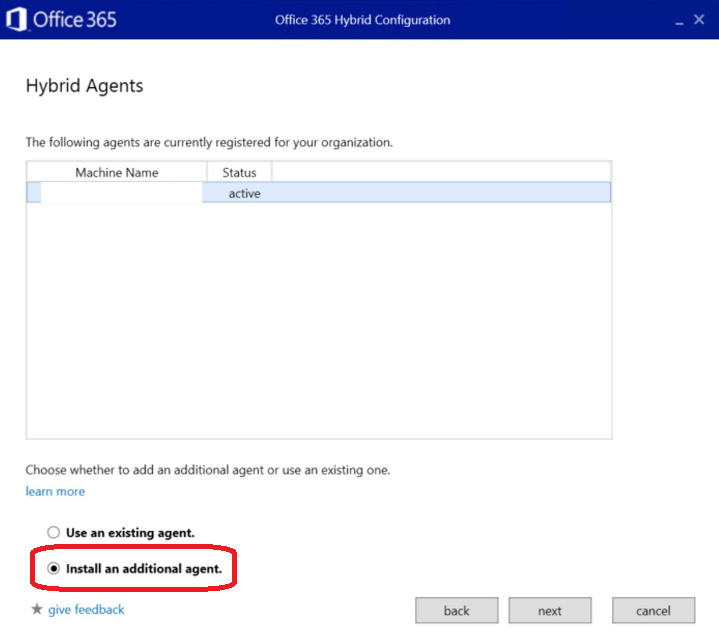
Task: Close the Hybrid Configuration wizard window
Action: click(699, 19)
